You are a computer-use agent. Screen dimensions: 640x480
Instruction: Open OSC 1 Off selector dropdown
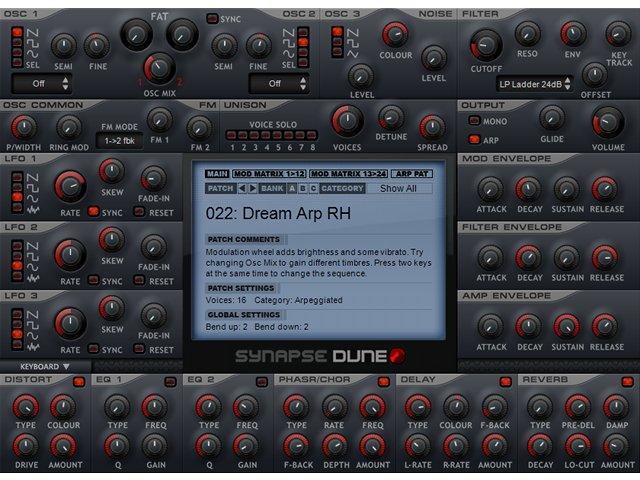42,84
